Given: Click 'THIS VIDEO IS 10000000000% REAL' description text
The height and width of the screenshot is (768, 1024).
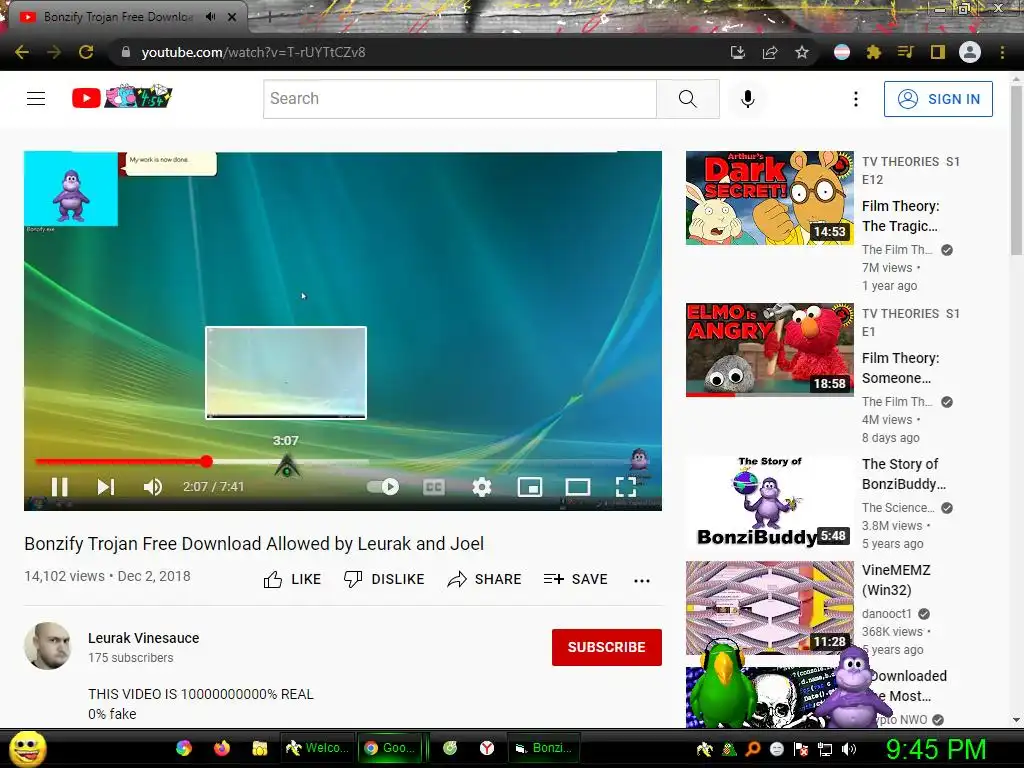Looking at the screenshot, I should click(x=201, y=694).
